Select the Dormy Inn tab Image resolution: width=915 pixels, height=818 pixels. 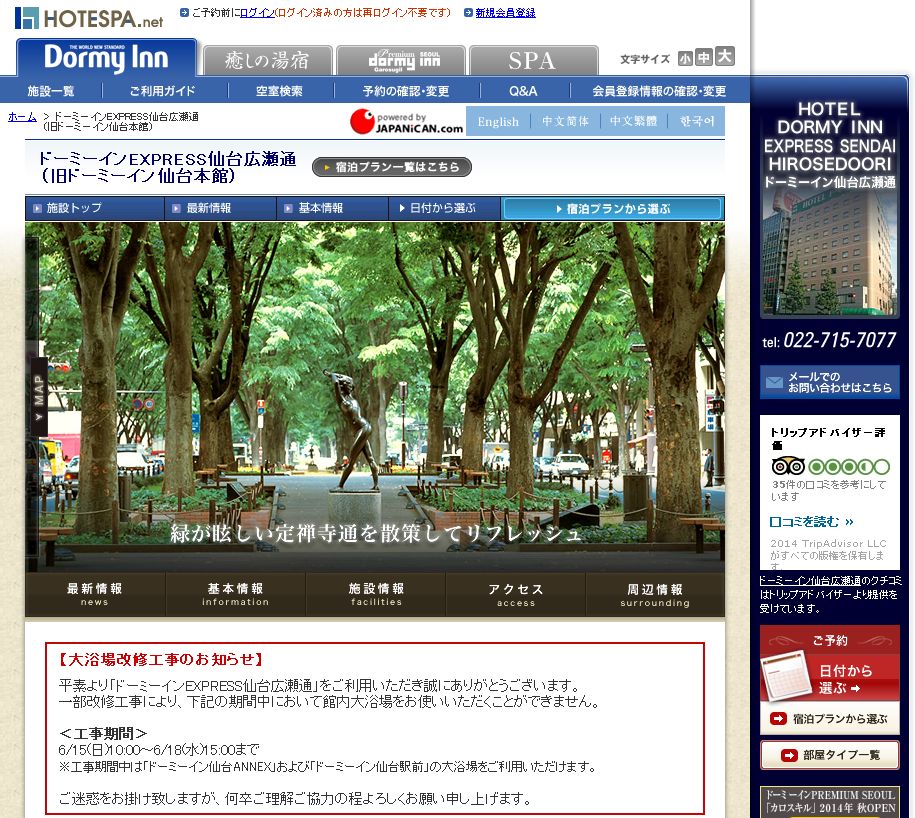(106, 57)
